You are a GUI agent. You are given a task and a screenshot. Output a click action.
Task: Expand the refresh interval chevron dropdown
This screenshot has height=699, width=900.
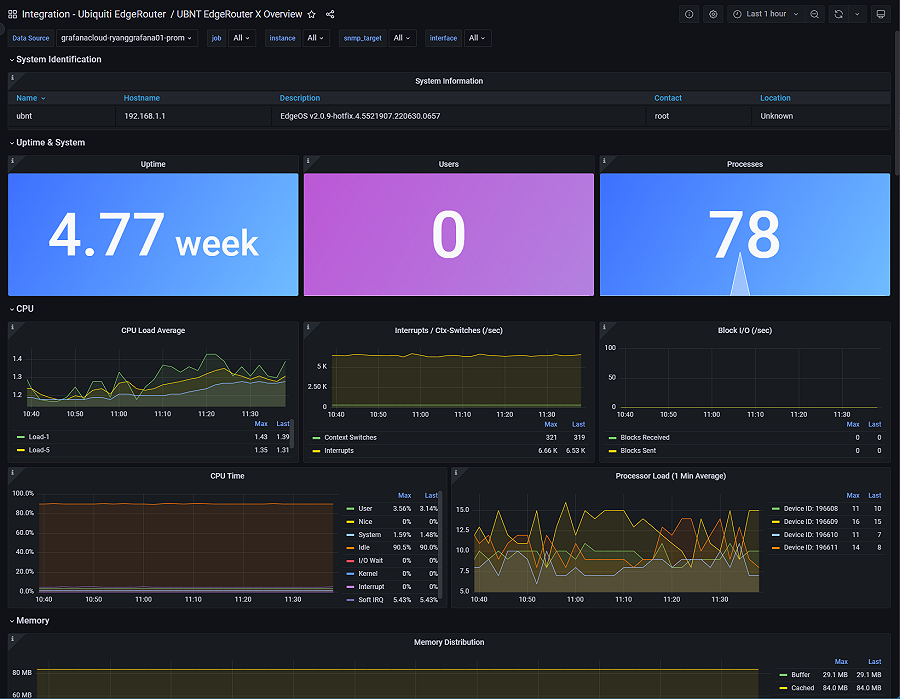pos(857,14)
